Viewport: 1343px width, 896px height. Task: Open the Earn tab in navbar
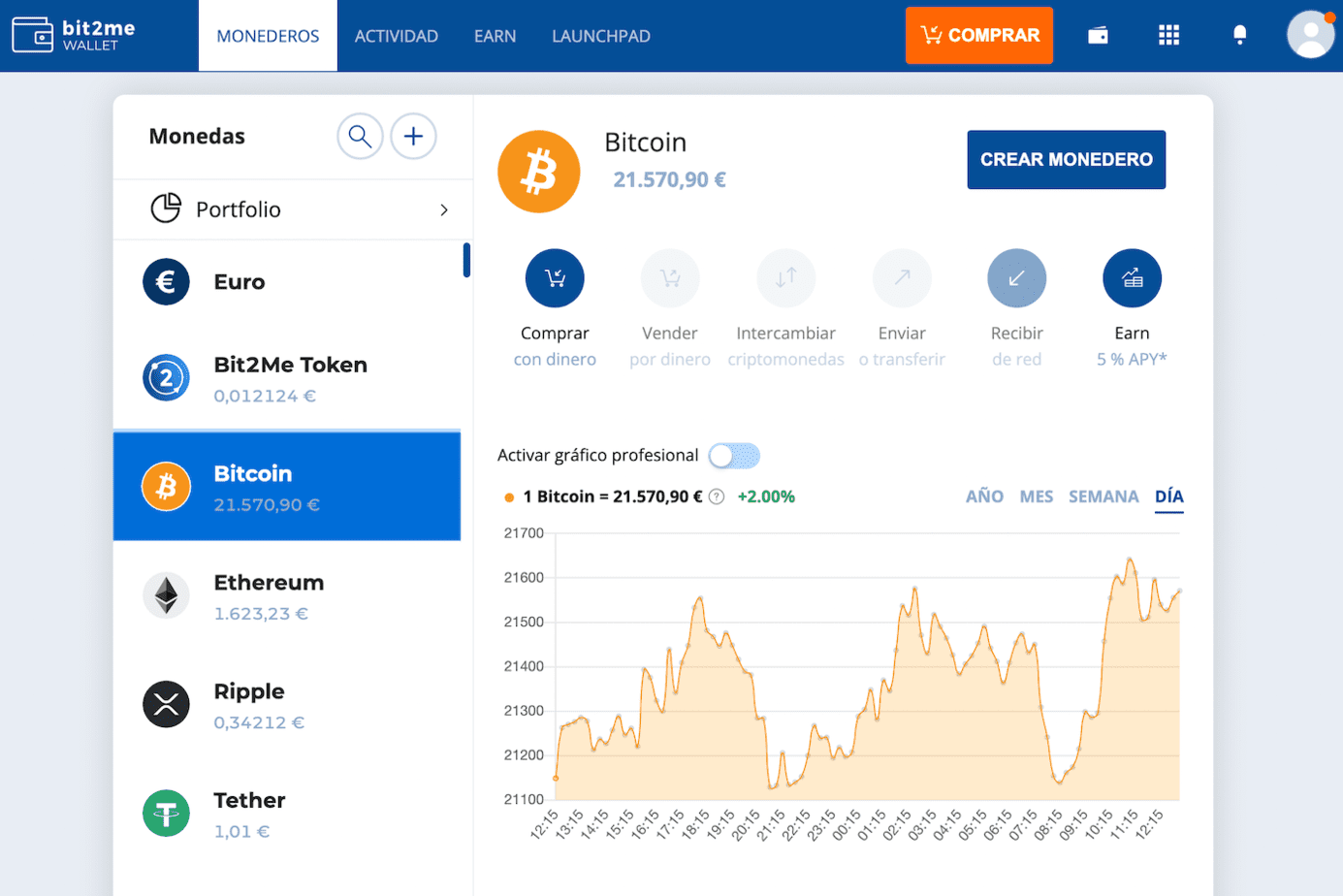[495, 36]
